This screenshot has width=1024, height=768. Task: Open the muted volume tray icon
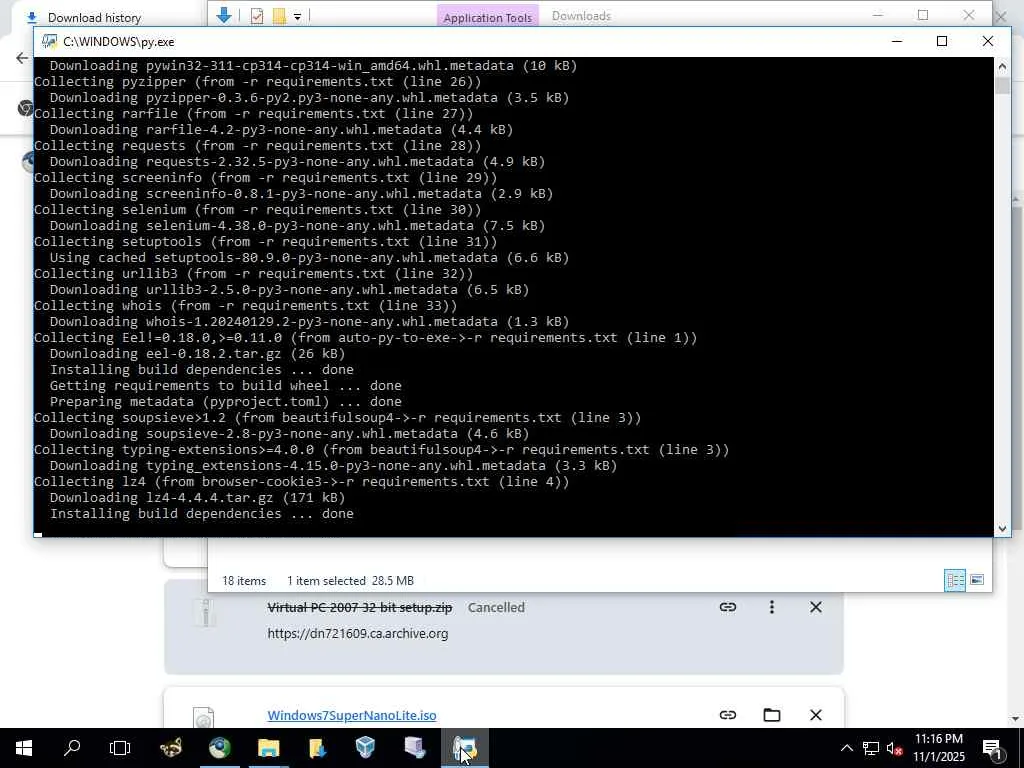tap(895, 748)
